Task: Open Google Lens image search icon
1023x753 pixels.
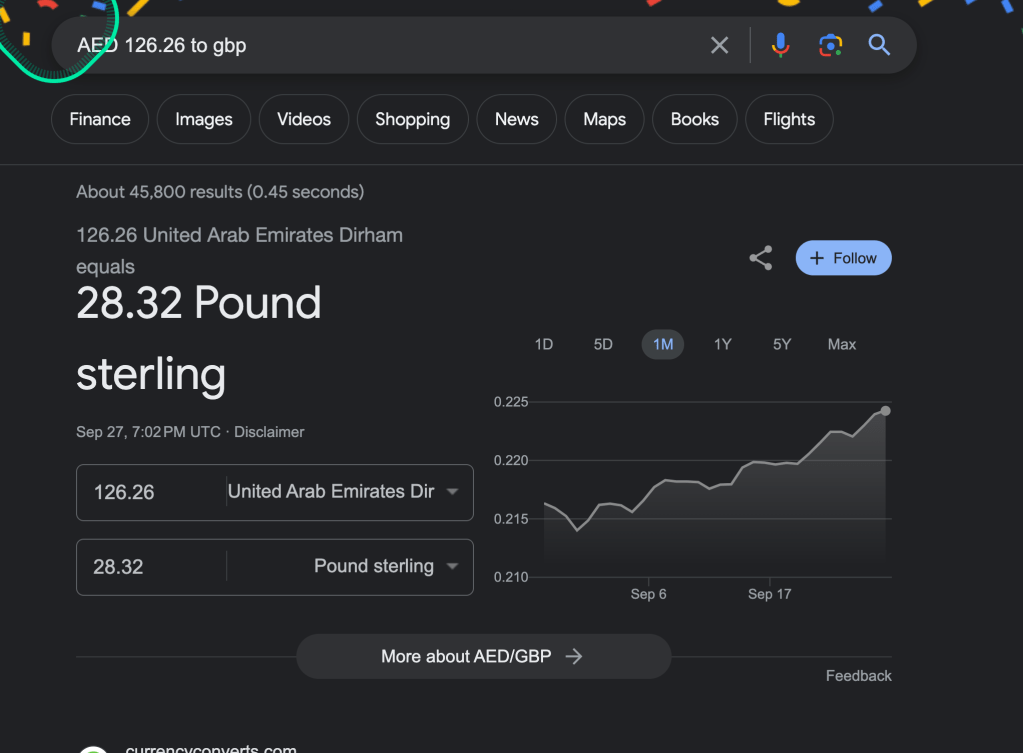Action: pyautogui.click(x=830, y=45)
